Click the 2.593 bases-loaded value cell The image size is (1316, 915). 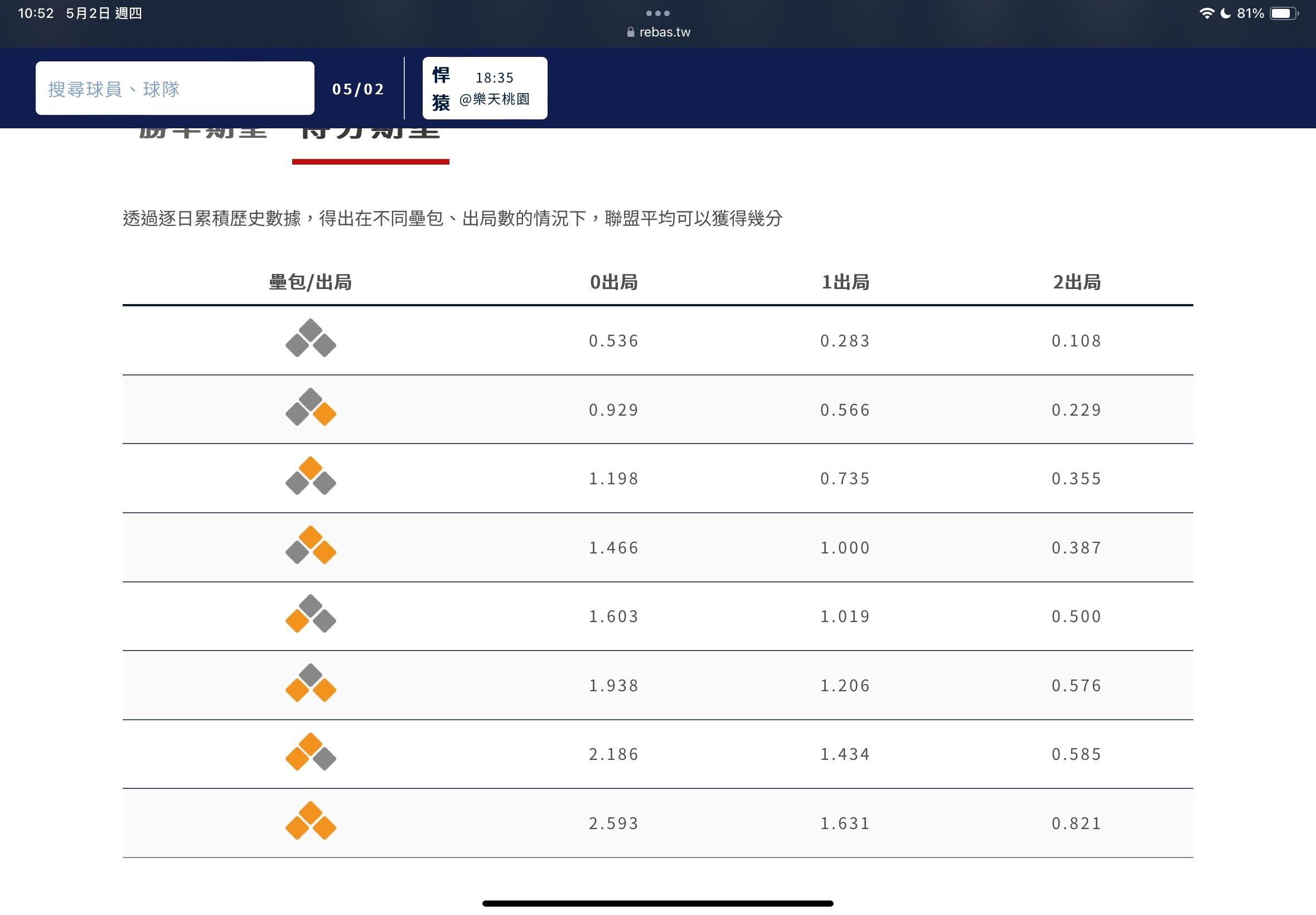(x=613, y=824)
